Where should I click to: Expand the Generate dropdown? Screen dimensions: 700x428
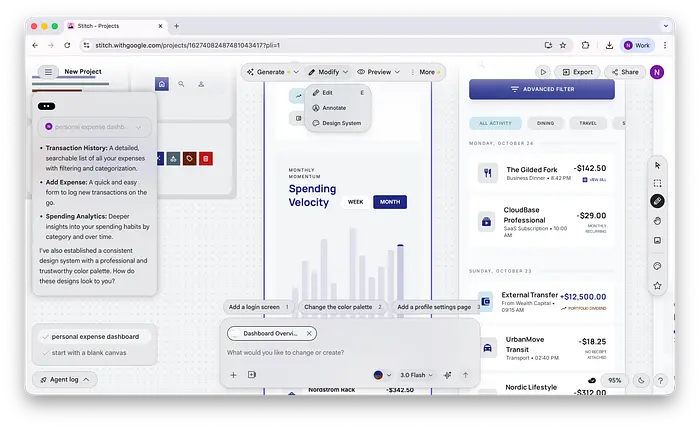pos(270,72)
